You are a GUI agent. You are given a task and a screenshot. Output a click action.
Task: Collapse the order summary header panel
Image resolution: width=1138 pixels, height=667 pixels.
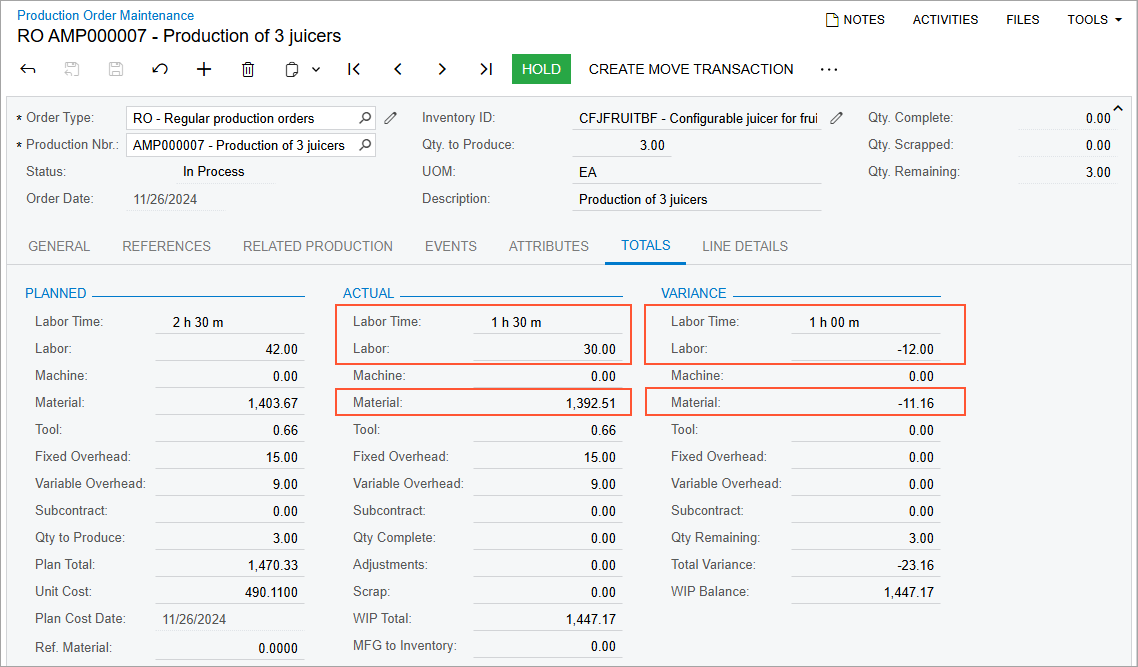1118,108
